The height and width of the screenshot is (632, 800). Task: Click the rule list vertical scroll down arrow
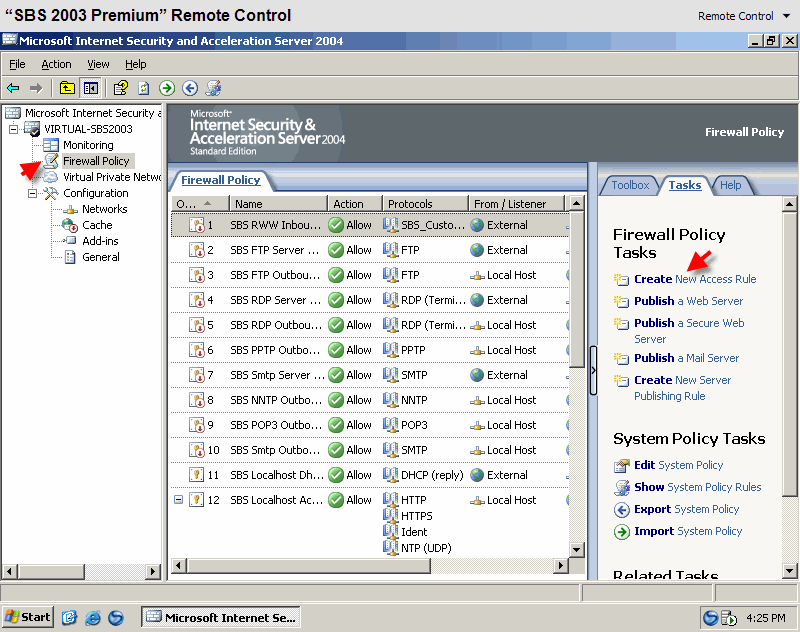tap(577, 550)
